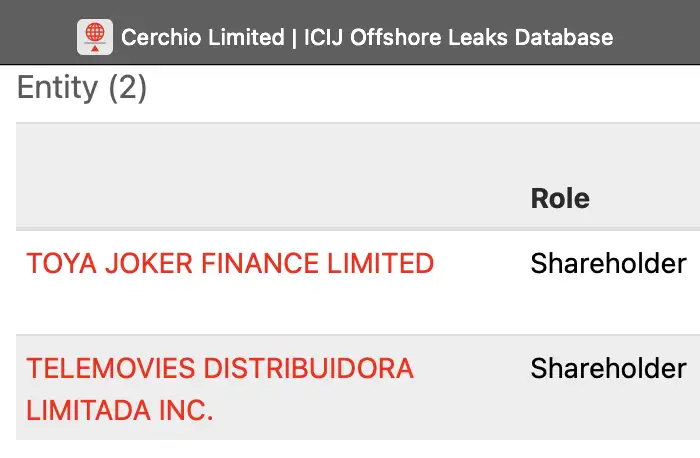Image resolution: width=700 pixels, height=458 pixels.
Task: Select Shareholder role in Toya Joker row
Action: click(608, 263)
